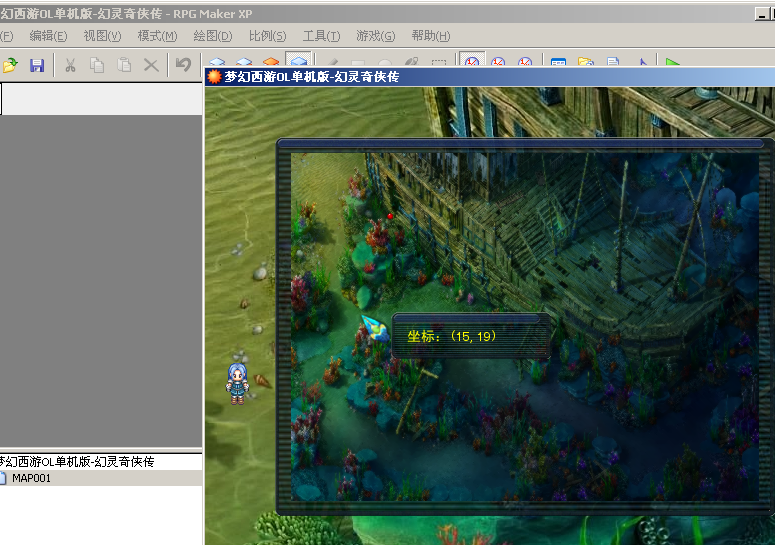The width and height of the screenshot is (775, 545).
Task: Open the 游戏(G) menu
Action: point(376,36)
